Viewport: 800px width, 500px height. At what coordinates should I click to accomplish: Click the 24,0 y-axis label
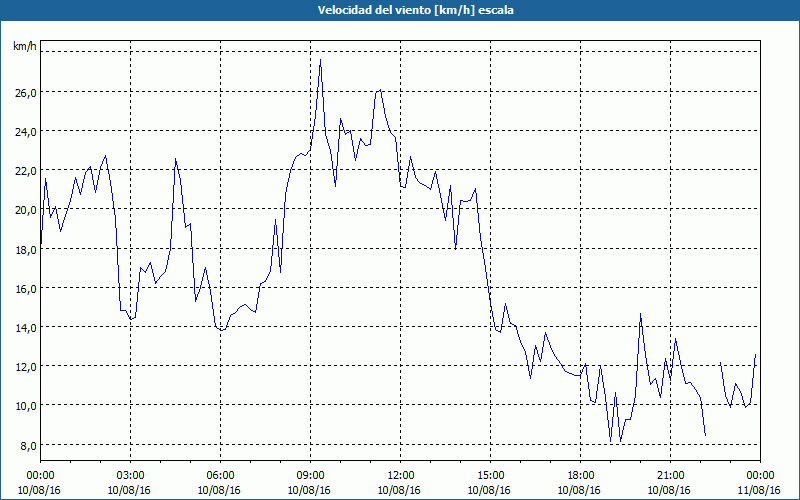point(24,132)
